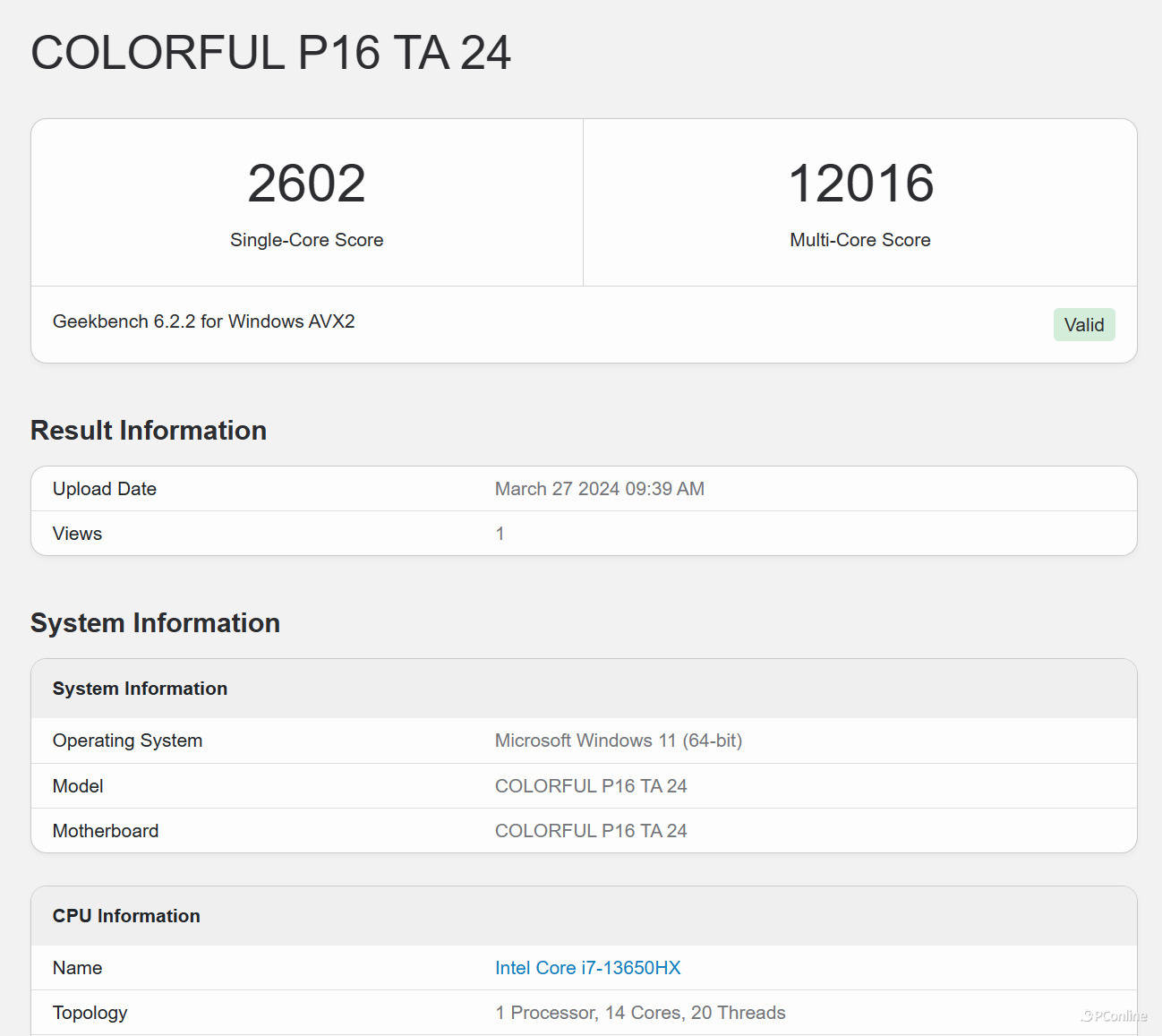Click the COLORFUL P16 TA 24 page title
Image resolution: width=1162 pixels, height=1036 pixels.
(270, 53)
